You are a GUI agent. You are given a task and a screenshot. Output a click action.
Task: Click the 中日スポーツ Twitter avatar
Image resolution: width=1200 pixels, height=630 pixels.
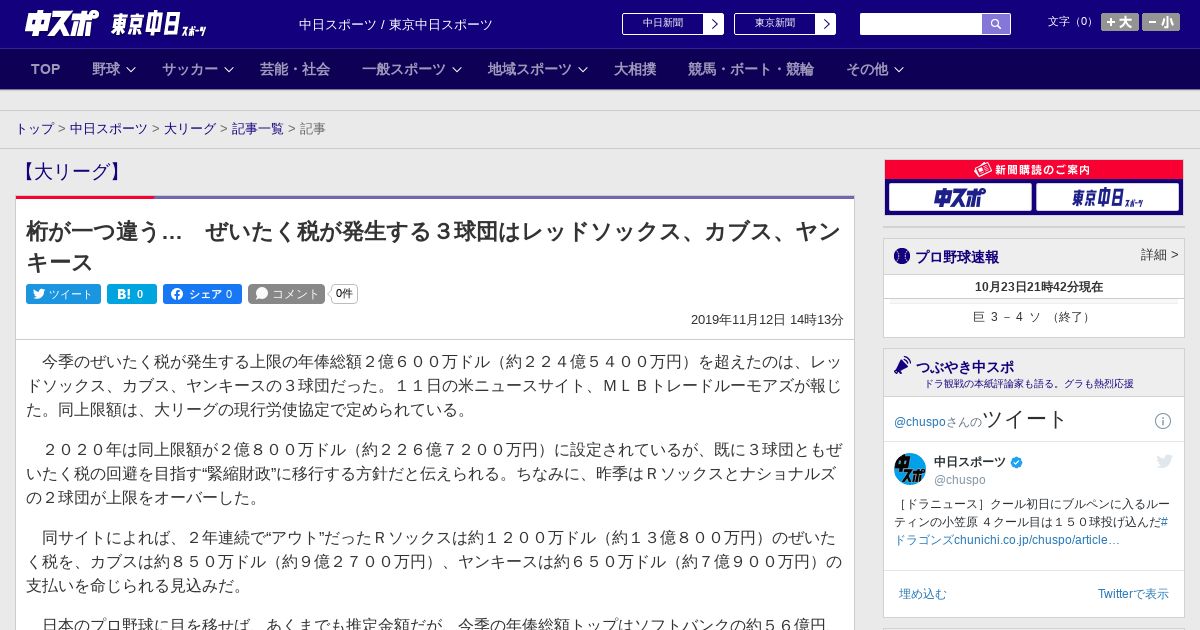point(910,469)
